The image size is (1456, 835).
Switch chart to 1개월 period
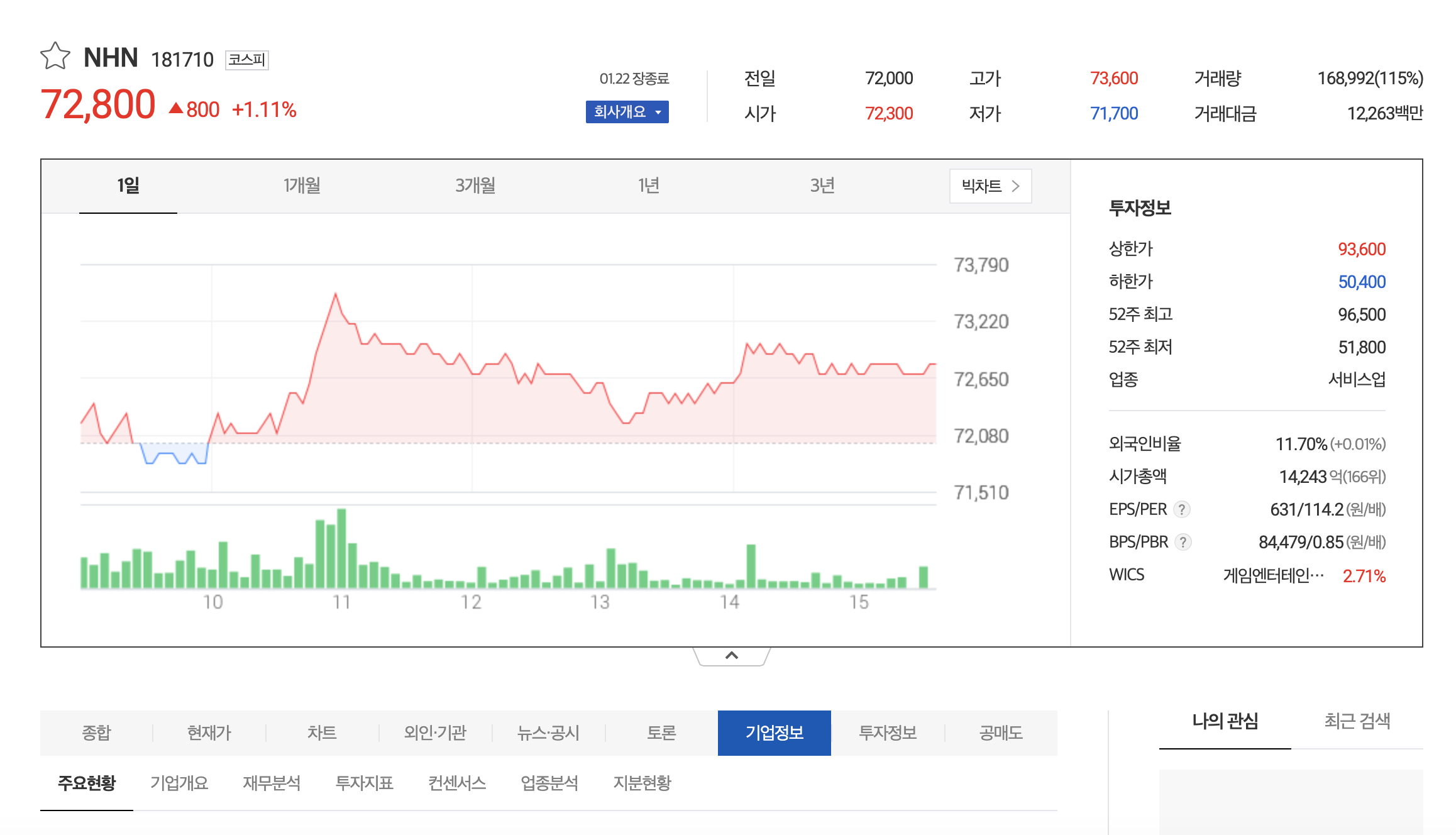coord(302,185)
